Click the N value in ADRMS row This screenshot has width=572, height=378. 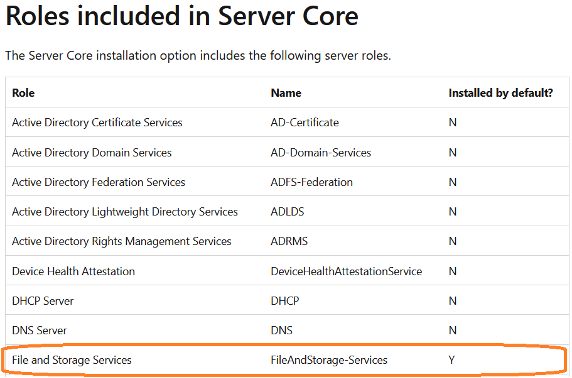click(x=452, y=241)
